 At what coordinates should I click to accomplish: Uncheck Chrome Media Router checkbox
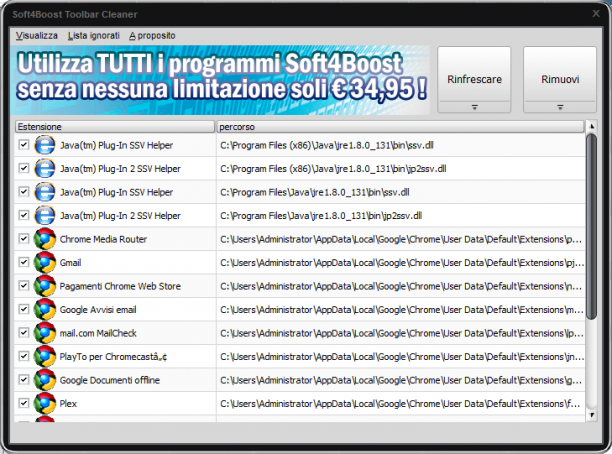[24, 239]
